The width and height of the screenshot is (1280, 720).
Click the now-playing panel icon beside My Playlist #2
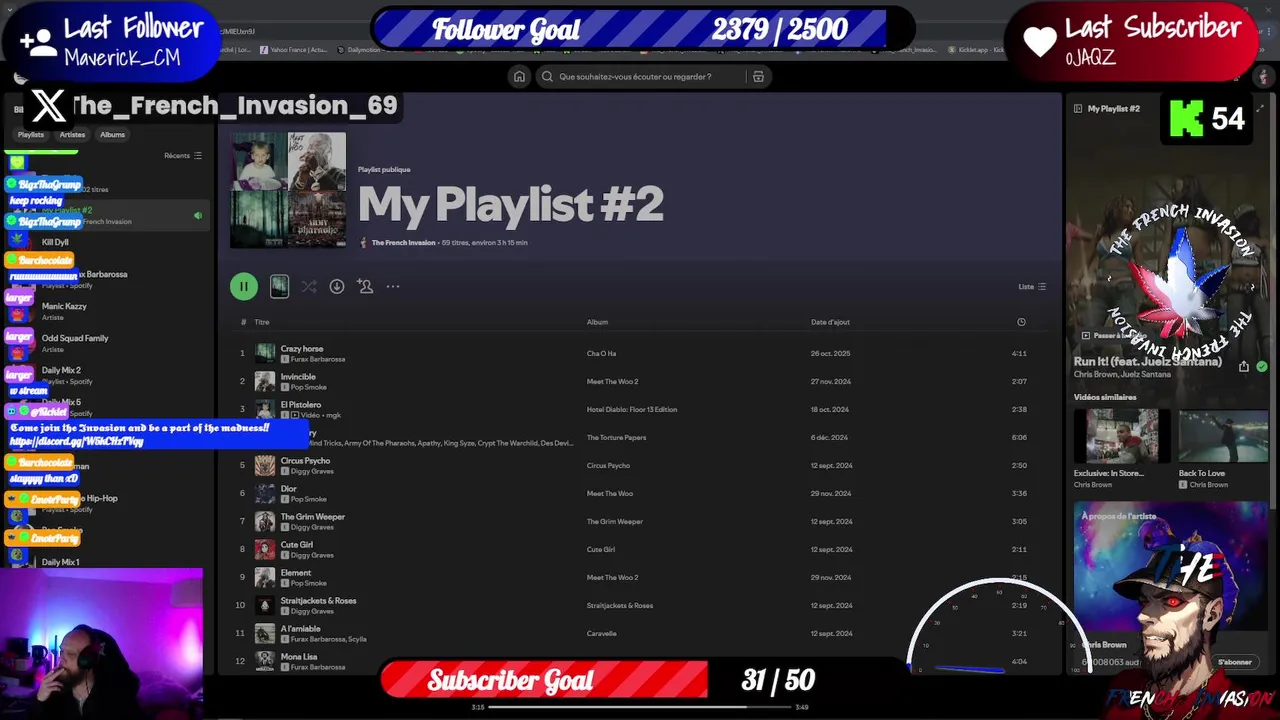(1078, 108)
